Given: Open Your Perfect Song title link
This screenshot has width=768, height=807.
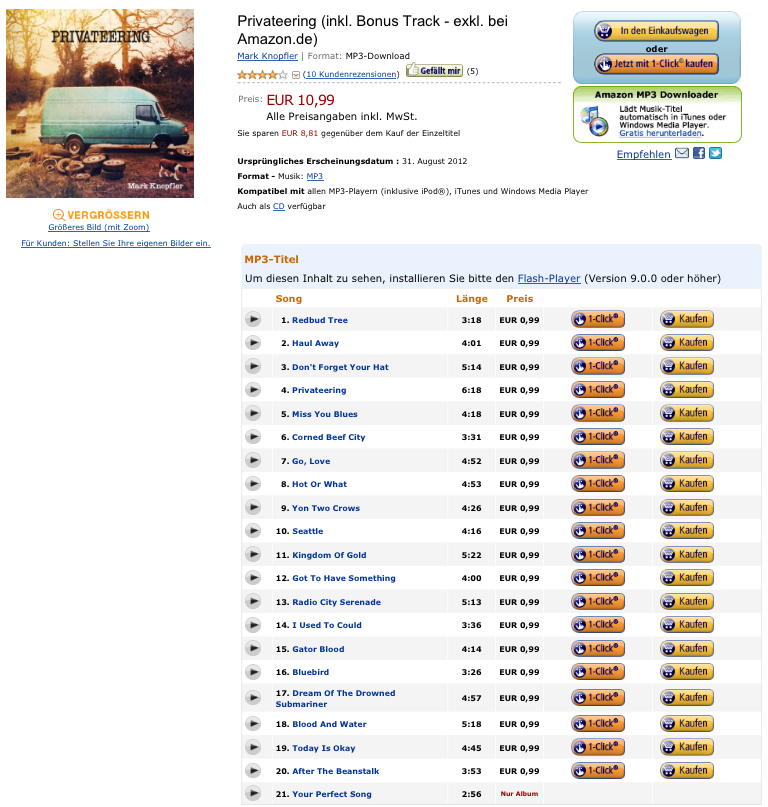Looking at the screenshot, I should (332, 794).
